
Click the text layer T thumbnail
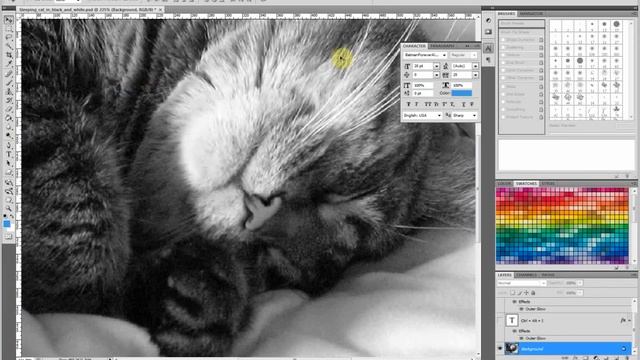click(x=512, y=320)
